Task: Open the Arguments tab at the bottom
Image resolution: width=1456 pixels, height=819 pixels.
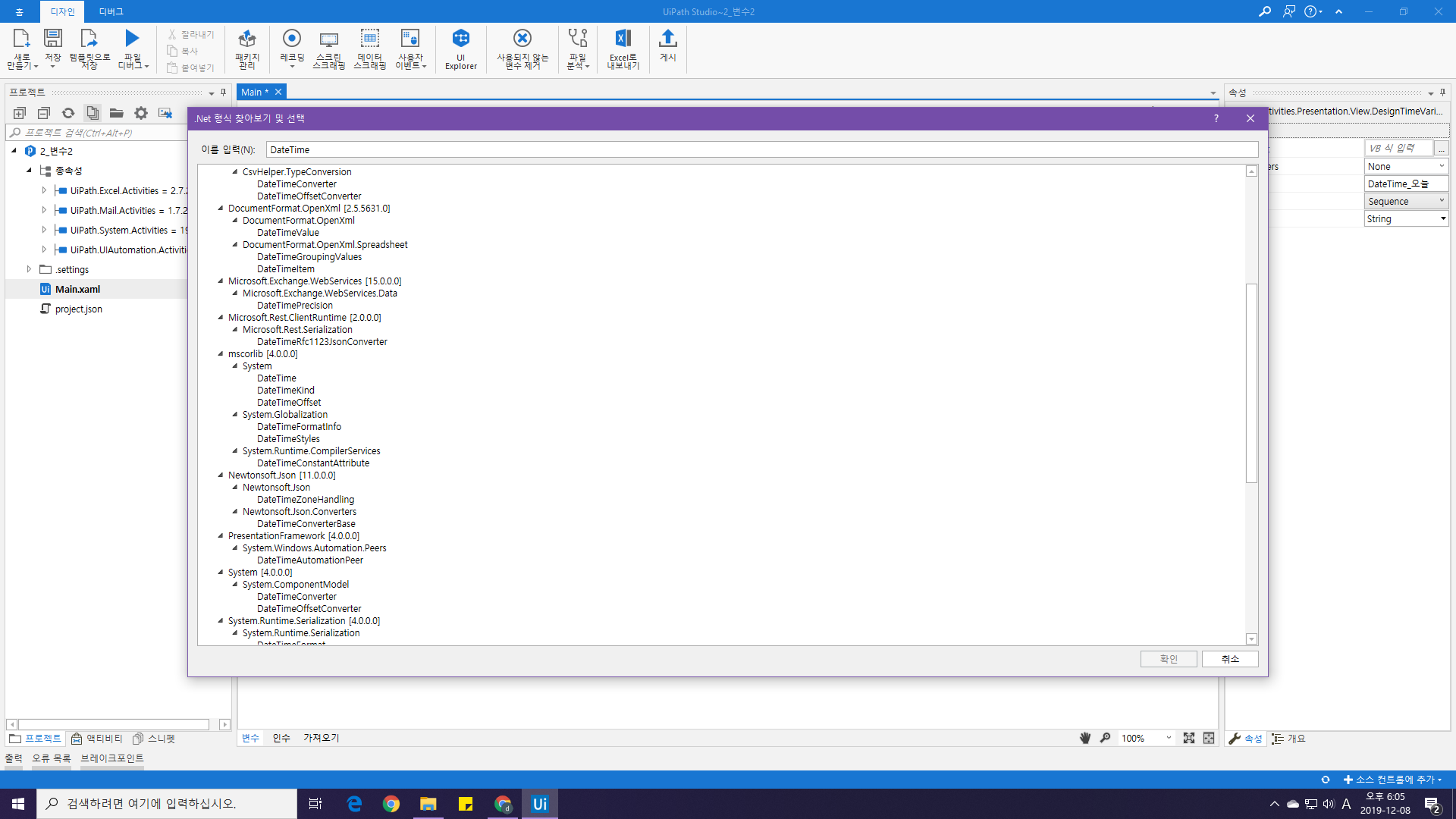Action: tap(281, 738)
